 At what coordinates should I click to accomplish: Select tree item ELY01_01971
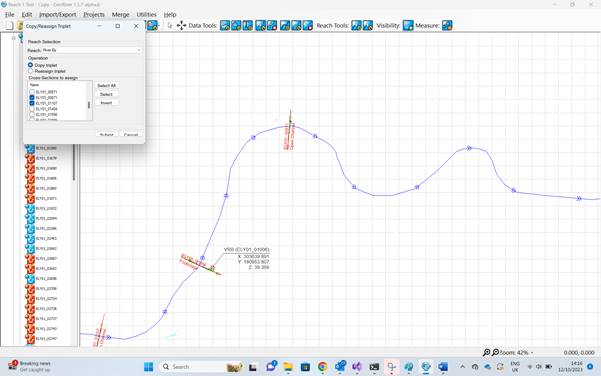(46, 198)
